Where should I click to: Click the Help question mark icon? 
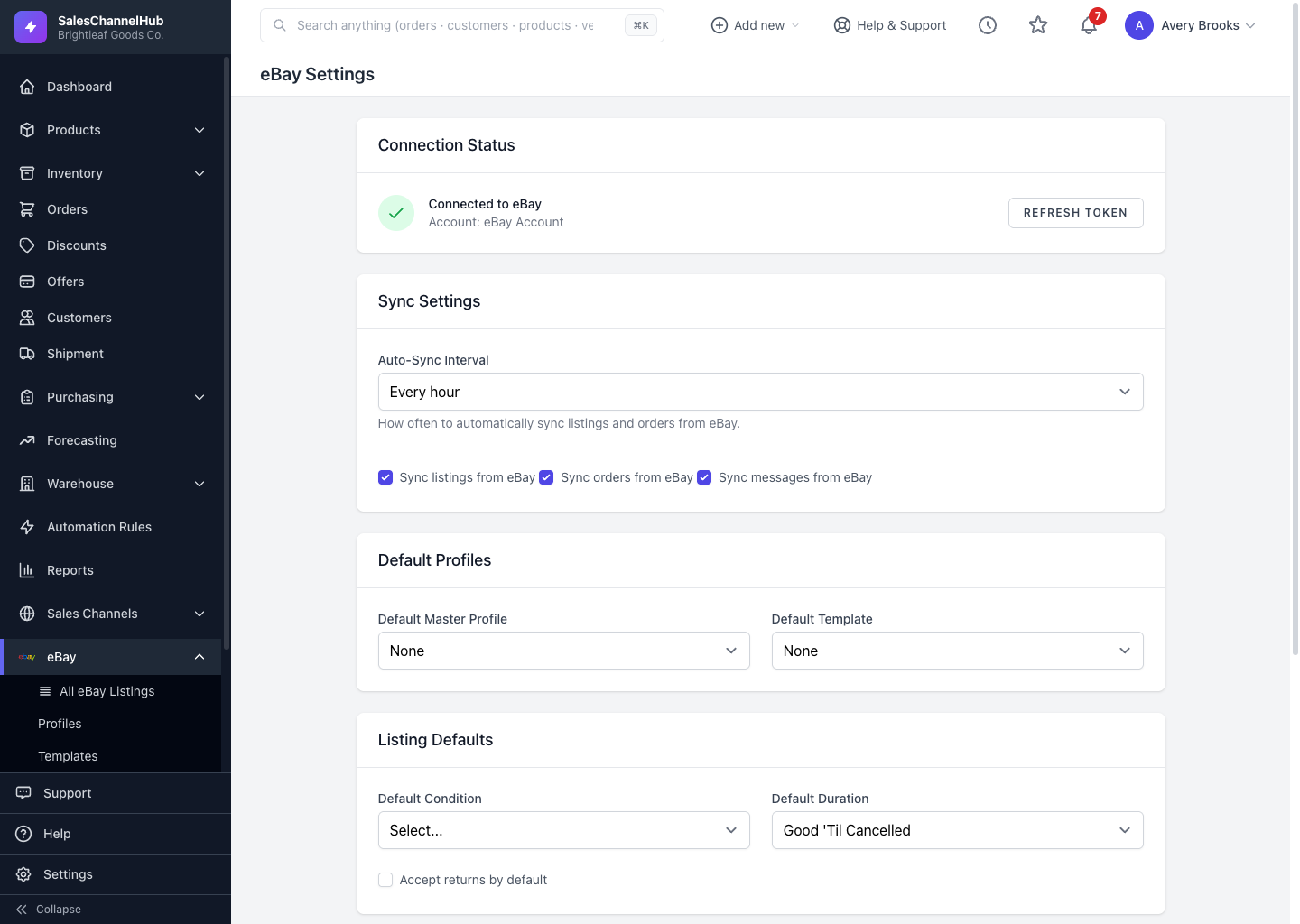(23, 834)
